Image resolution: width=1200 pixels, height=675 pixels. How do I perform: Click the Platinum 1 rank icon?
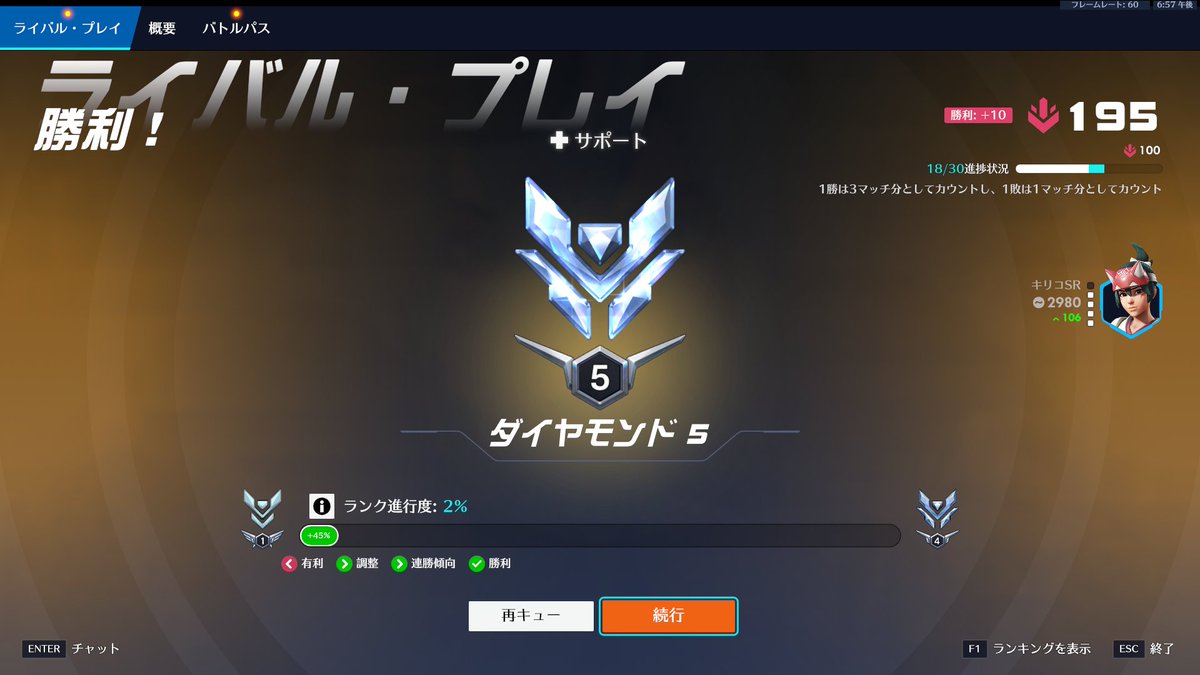point(262,519)
